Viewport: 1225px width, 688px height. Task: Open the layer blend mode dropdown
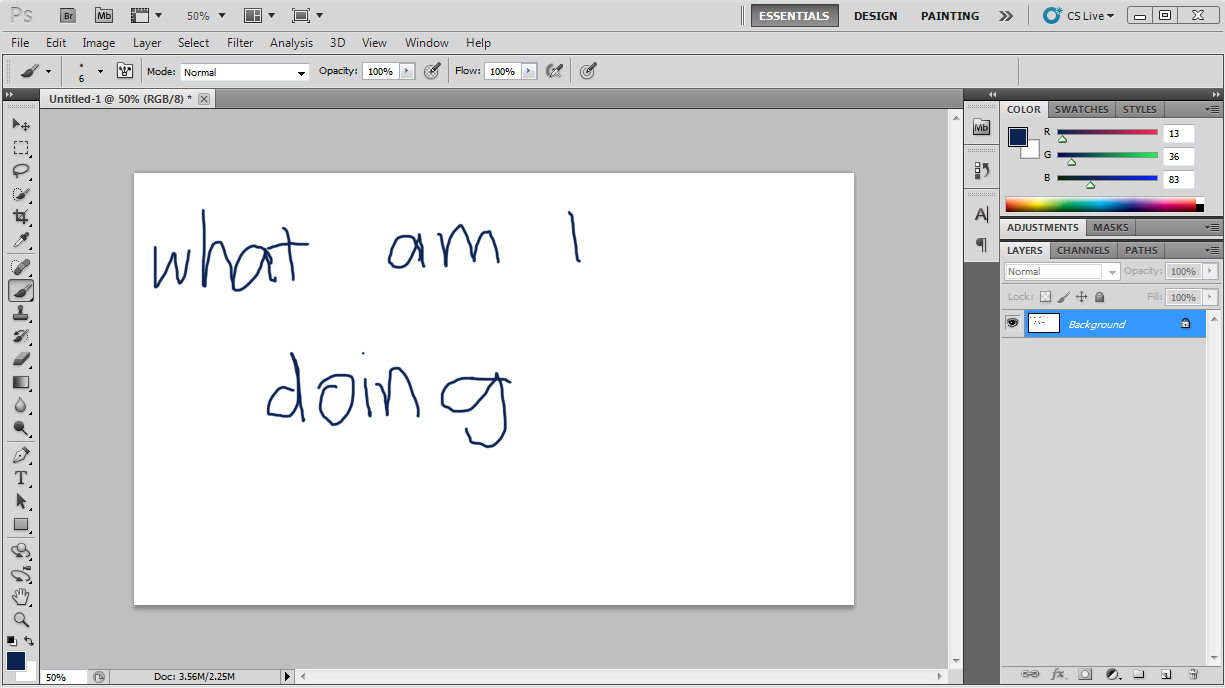point(1062,272)
